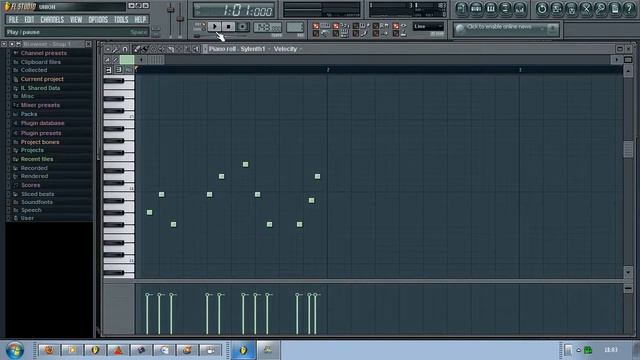
Task: Click the FL Studio taskbar button
Action: tap(243, 350)
